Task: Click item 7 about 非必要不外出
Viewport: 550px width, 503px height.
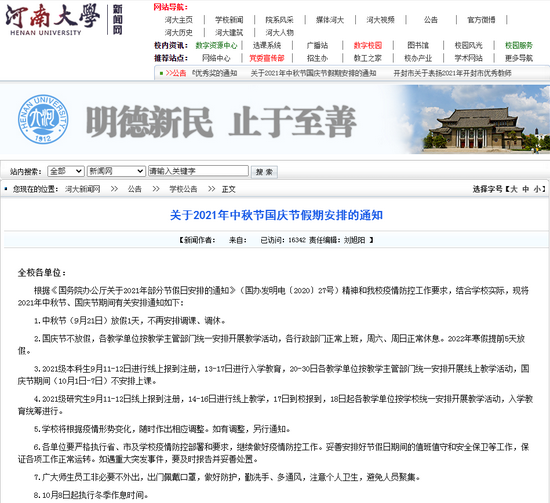Action: point(227,477)
